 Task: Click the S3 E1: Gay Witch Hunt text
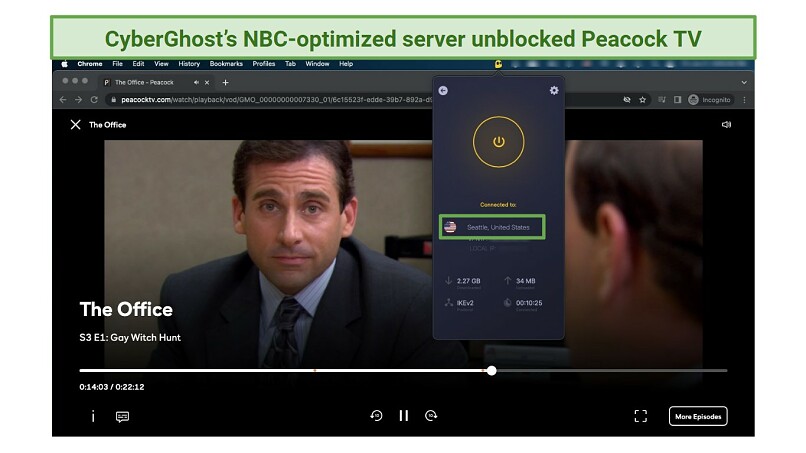pyautogui.click(x=130, y=337)
